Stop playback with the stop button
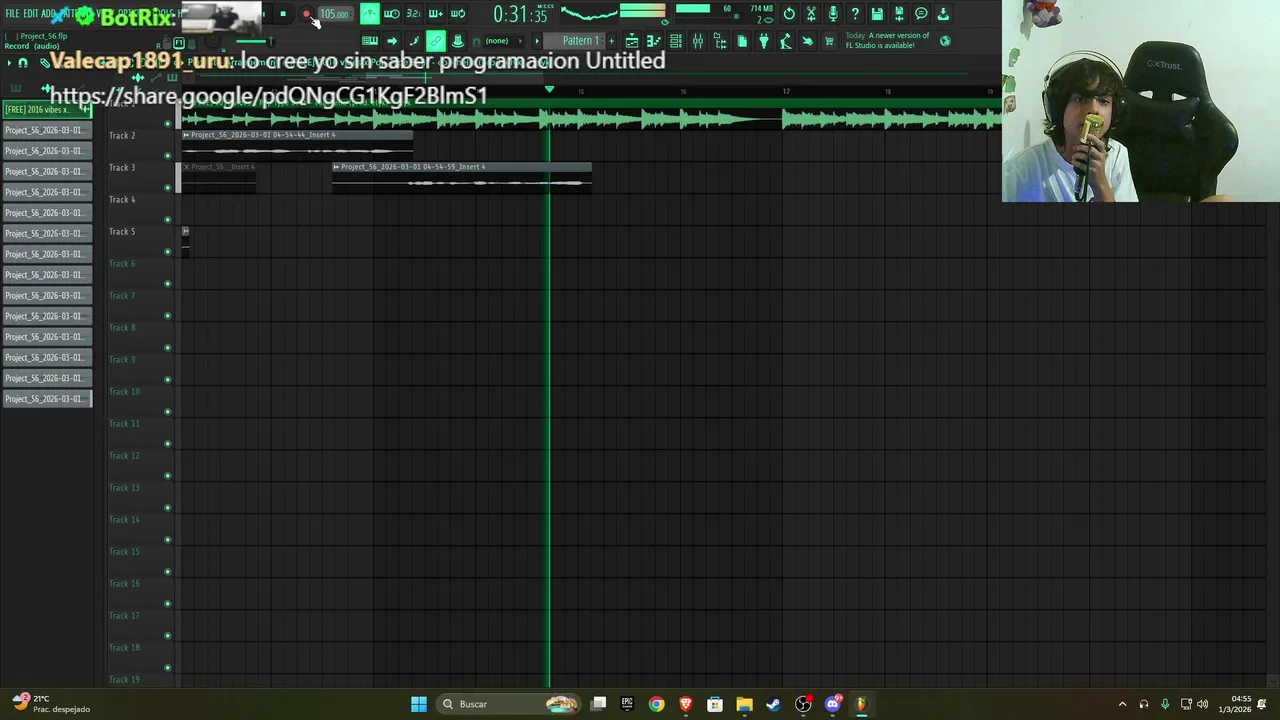 click(283, 14)
